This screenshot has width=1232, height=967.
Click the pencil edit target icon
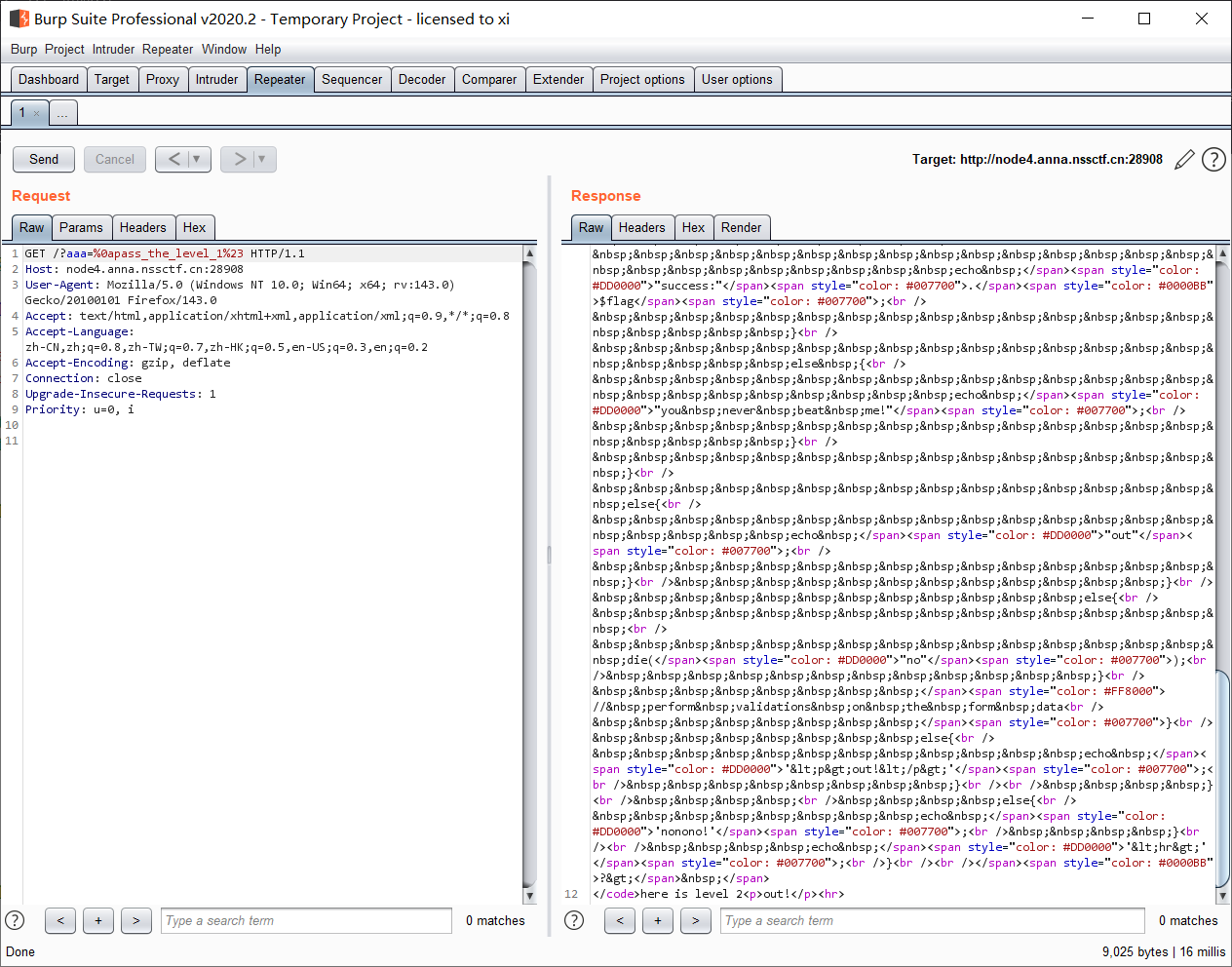tap(1184, 160)
